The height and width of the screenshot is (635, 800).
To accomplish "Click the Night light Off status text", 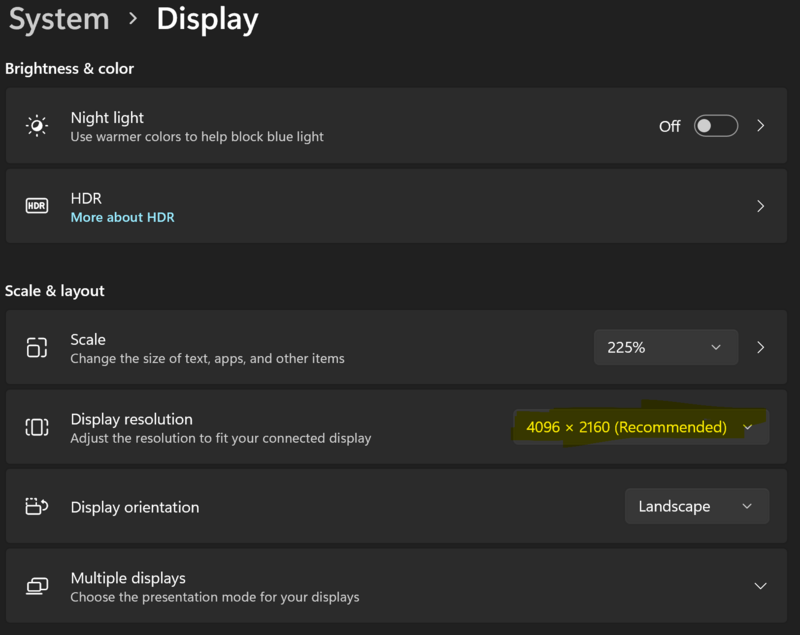I will tap(669, 126).
